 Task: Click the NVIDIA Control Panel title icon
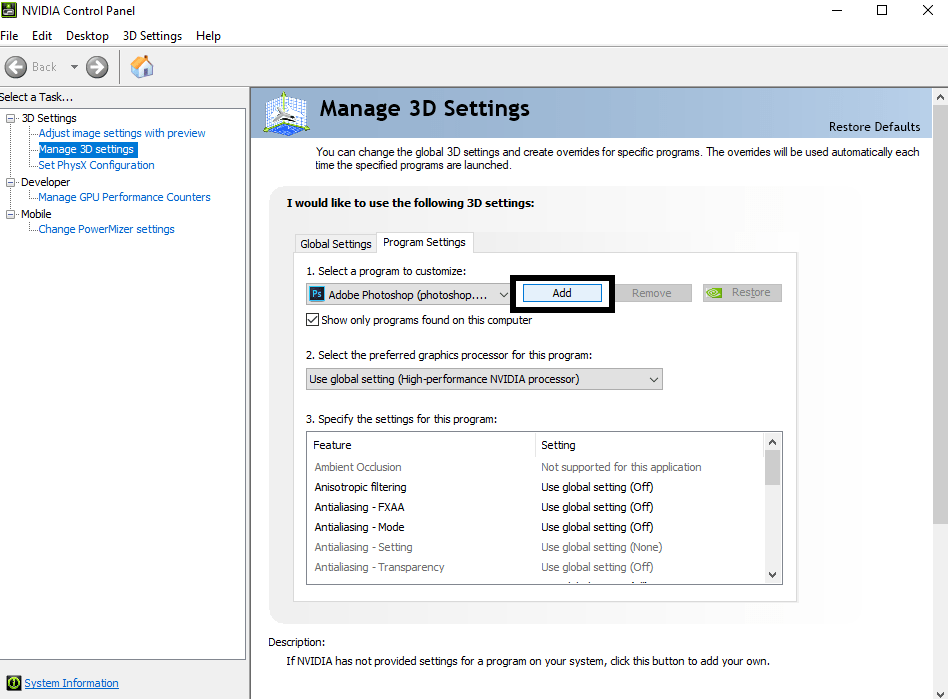8,10
